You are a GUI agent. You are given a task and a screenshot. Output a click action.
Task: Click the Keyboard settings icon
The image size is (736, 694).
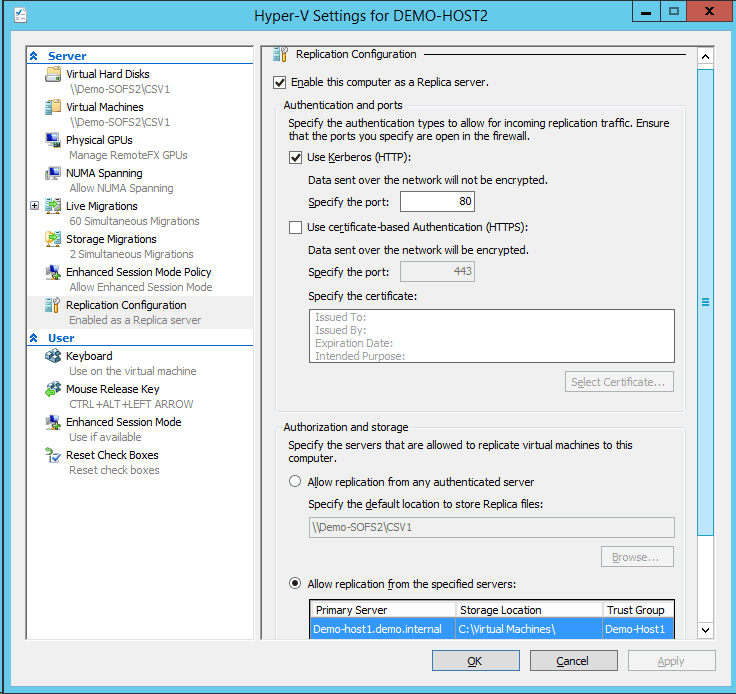click(x=53, y=356)
